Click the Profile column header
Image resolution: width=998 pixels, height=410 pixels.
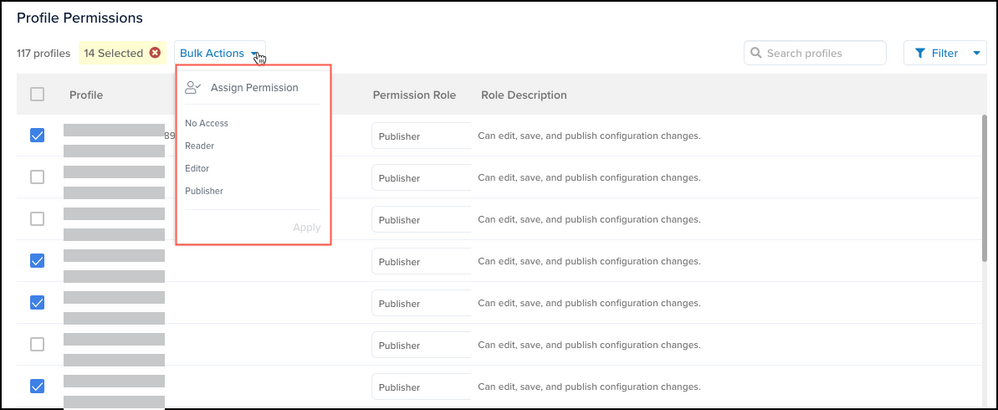86,95
